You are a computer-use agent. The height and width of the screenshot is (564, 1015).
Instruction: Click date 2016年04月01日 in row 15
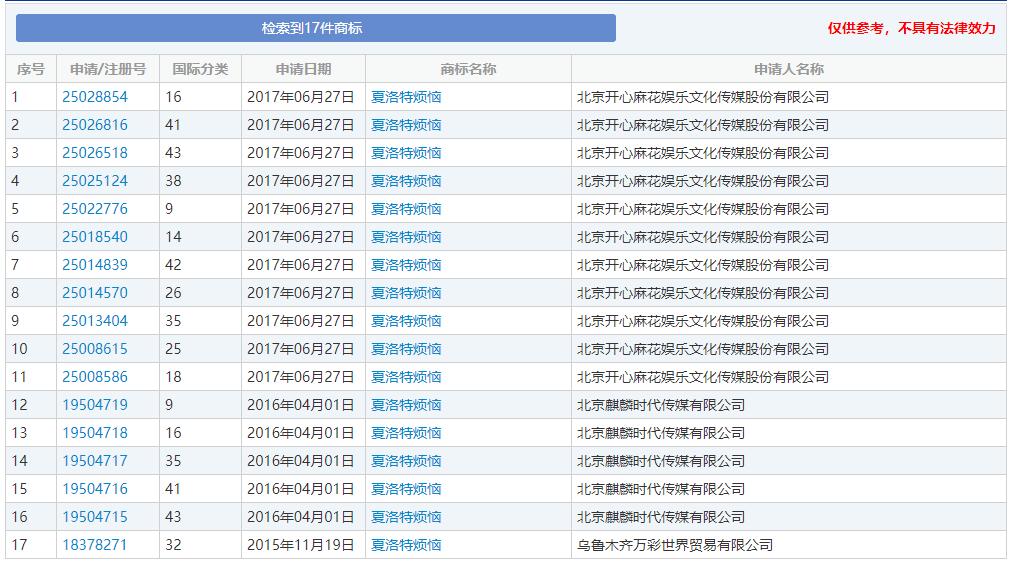tap(300, 489)
